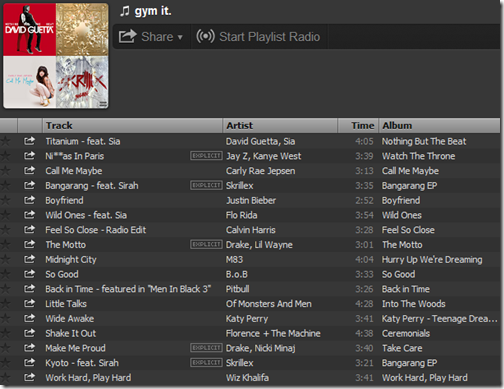This screenshot has width=504, height=389.
Task: Click Explicit badge on The Motto row
Action: (x=206, y=244)
